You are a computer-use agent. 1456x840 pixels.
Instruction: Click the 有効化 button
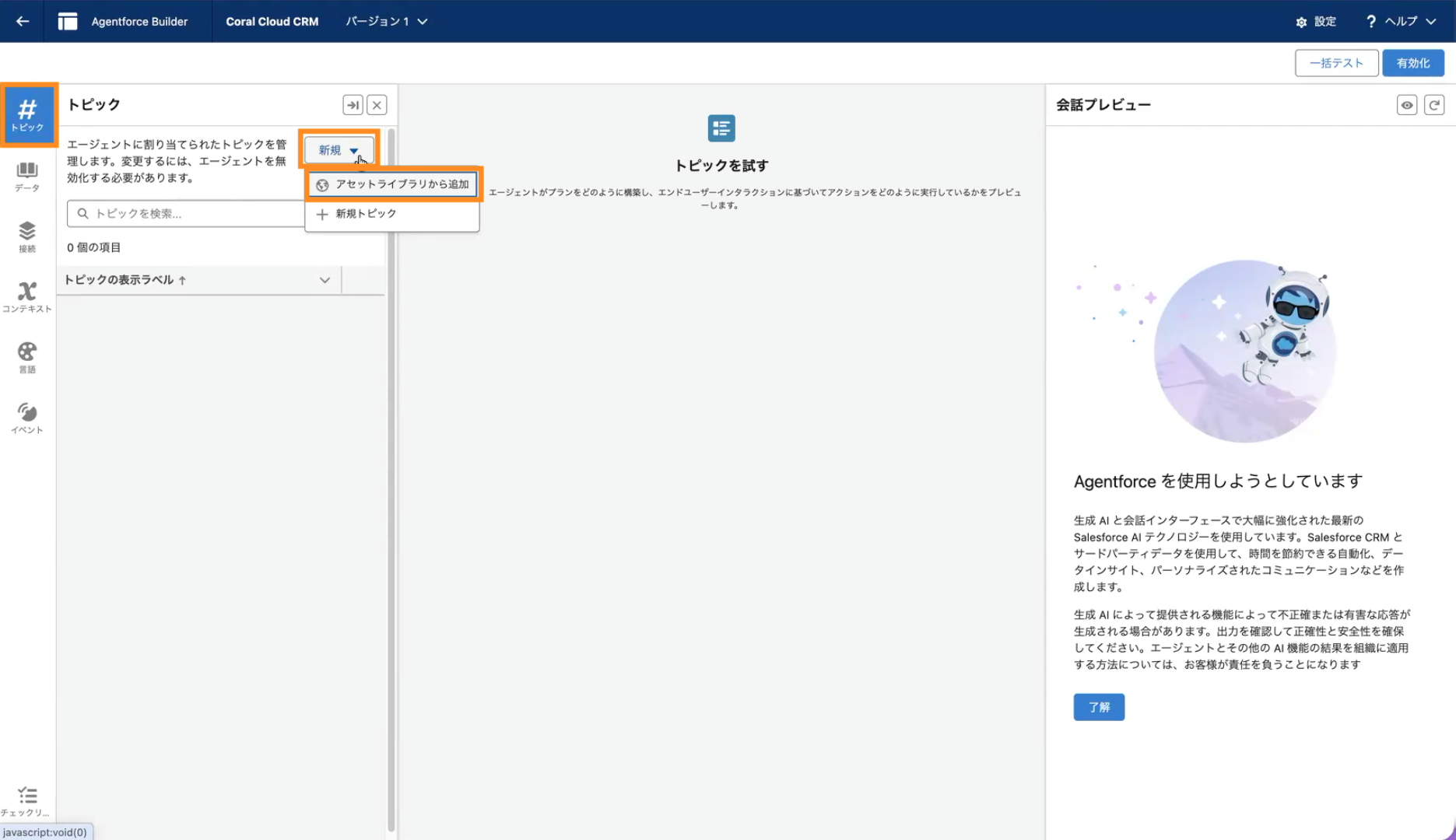point(1413,63)
